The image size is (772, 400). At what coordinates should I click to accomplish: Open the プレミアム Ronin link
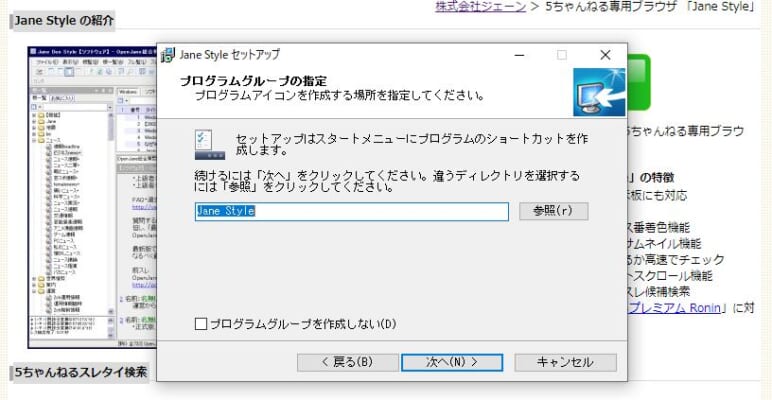(x=675, y=308)
